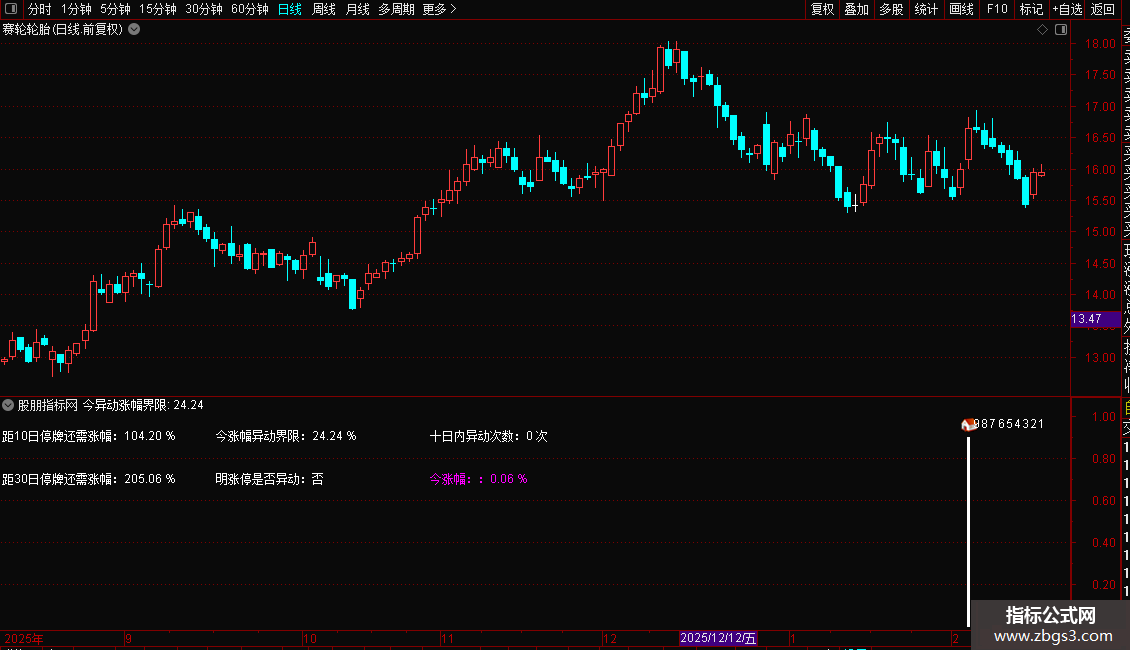Viewport: 1130px width, 650px height.
Task: Open the 复权 adjustment menu
Action: (822, 9)
